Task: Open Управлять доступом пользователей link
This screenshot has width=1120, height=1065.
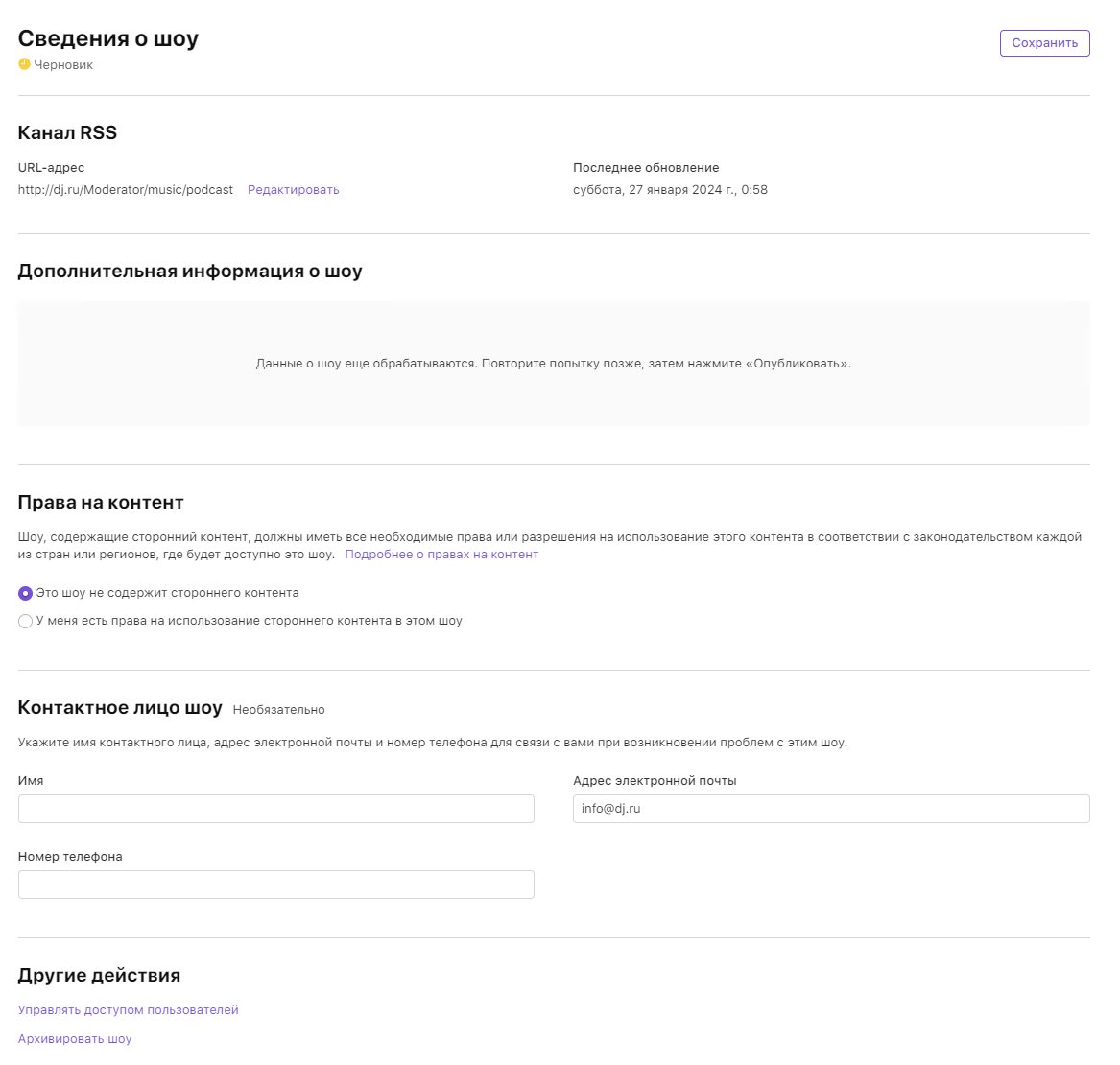Action: (x=128, y=1010)
